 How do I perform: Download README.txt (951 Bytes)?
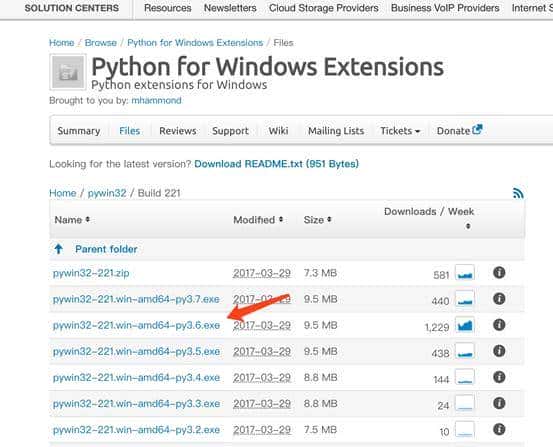tap(276, 164)
